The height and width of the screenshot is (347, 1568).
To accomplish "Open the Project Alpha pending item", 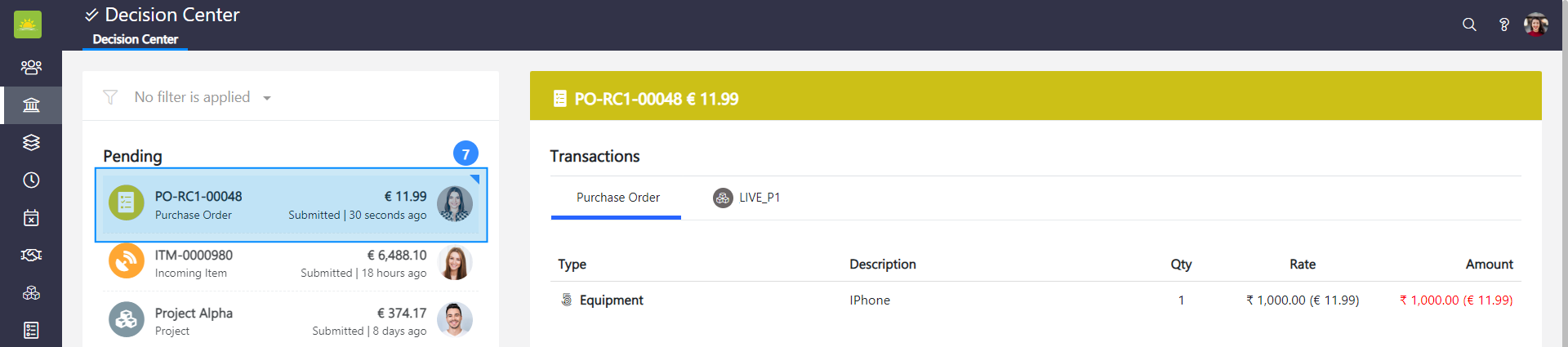I will [290, 321].
